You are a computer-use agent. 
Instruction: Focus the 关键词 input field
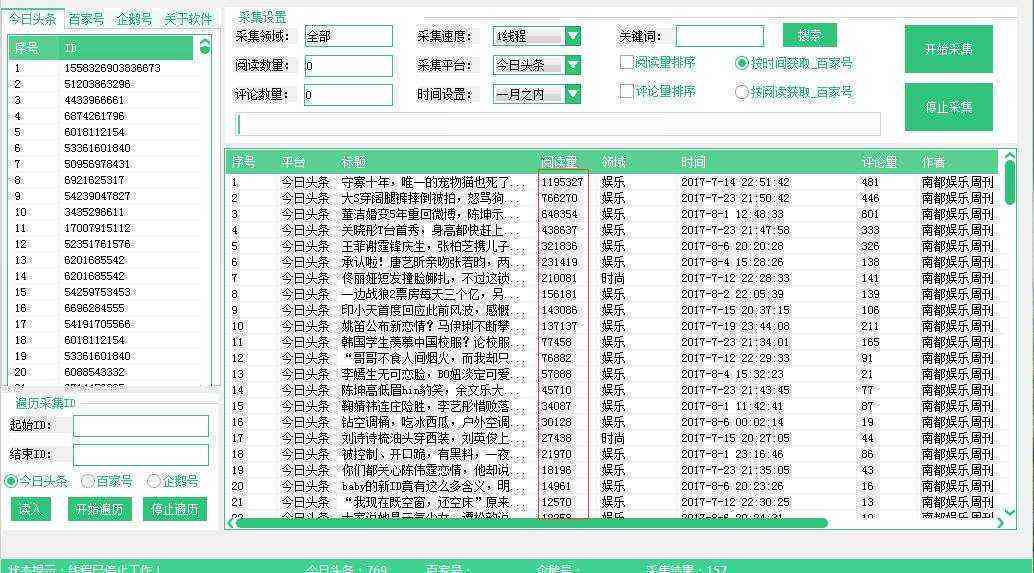click(719, 36)
